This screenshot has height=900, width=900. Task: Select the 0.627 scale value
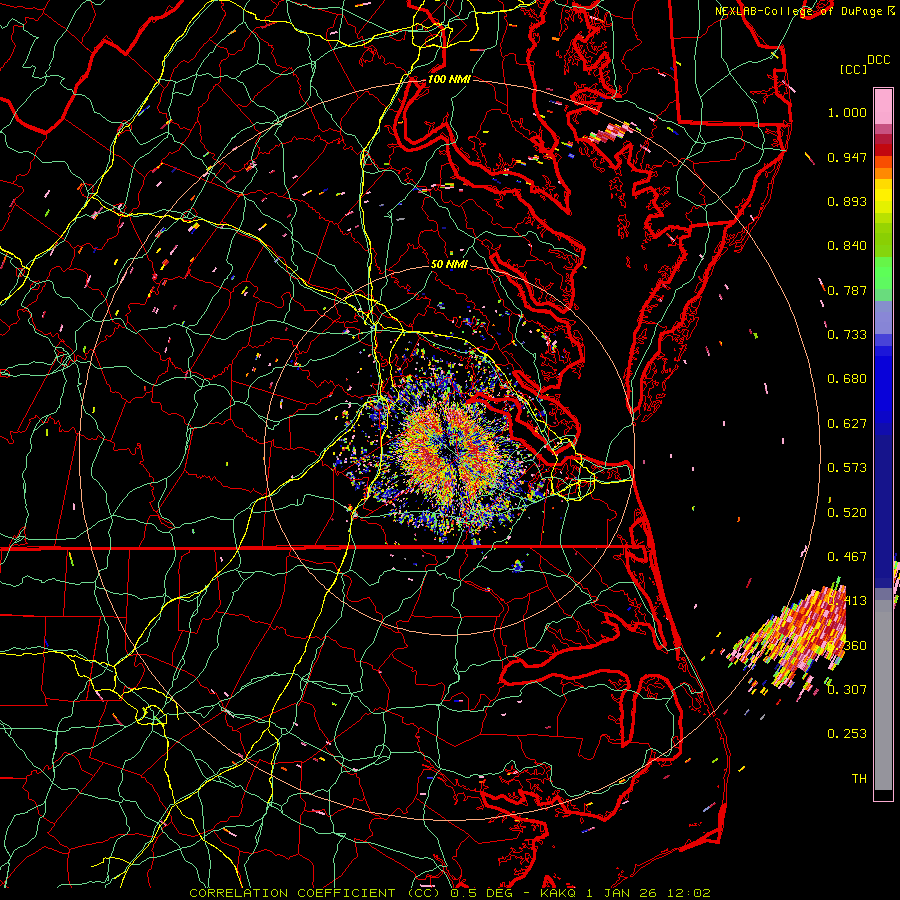[x=847, y=424]
